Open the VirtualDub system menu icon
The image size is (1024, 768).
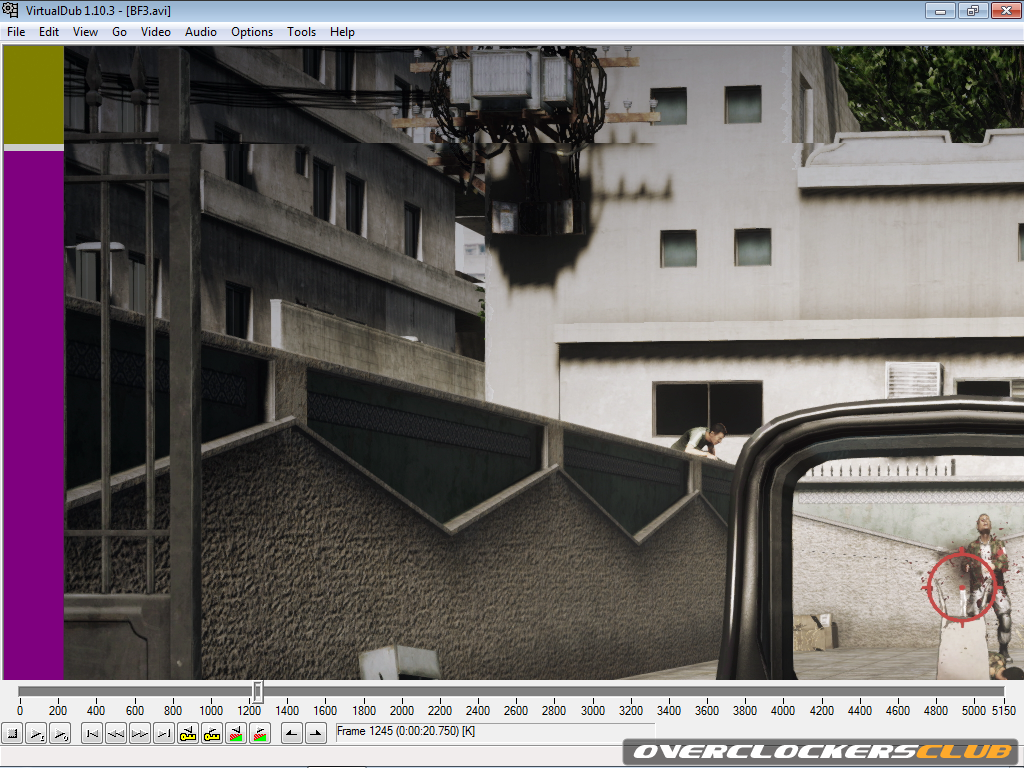pyautogui.click(x=10, y=10)
